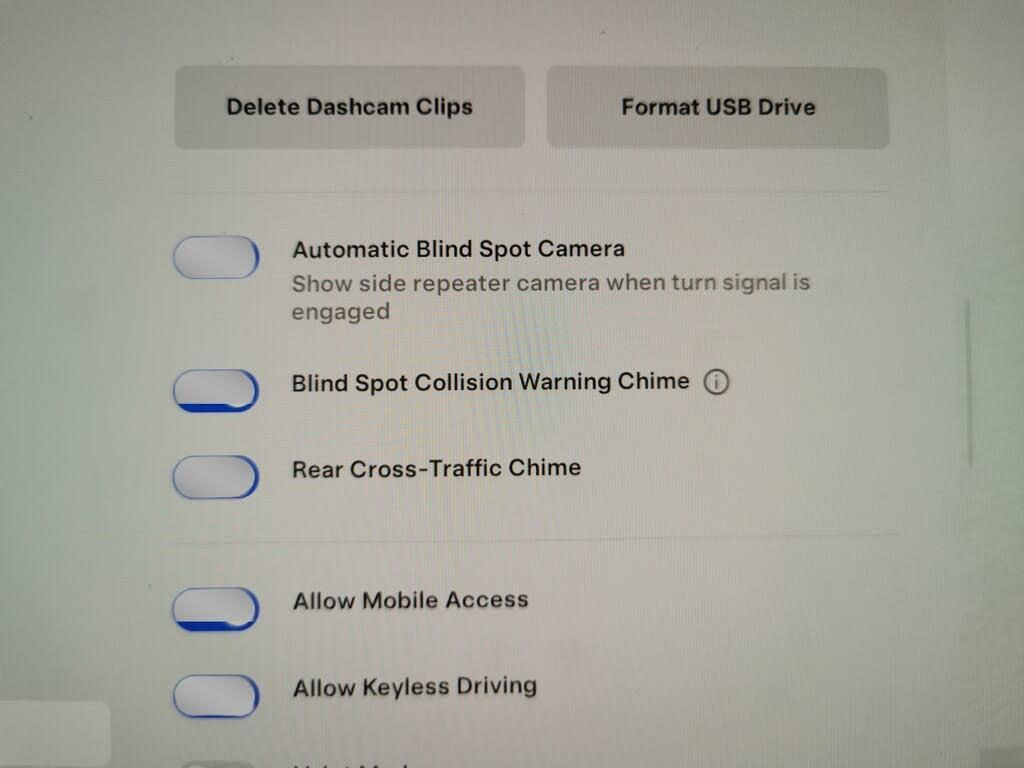1024x768 pixels.
Task: Disable the Allow Mobile Access toggle
Action: tap(216, 609)
